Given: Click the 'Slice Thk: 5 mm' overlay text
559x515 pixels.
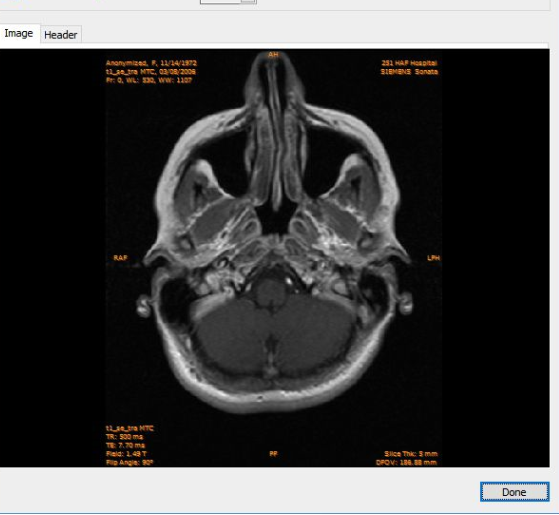Looking at the screenshot, I should pos(411,454).
